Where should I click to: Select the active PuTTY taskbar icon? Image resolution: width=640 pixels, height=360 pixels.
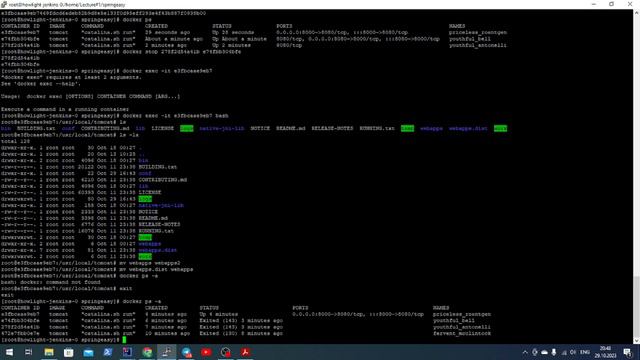tap(167, 352)
